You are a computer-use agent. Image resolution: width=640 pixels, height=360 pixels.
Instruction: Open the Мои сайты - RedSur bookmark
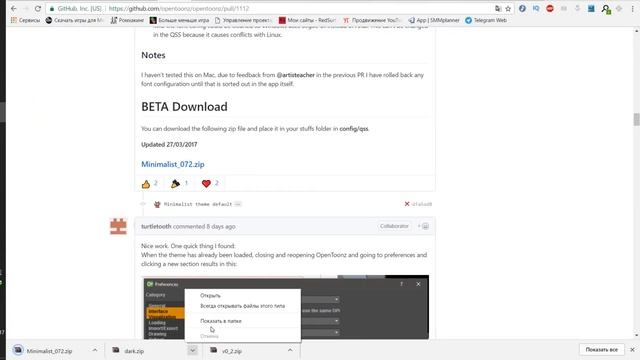307,20
